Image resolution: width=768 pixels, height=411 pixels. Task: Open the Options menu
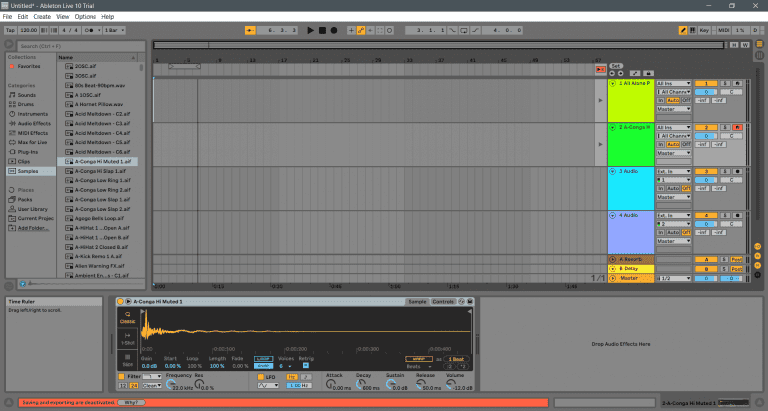click(85, 17)
